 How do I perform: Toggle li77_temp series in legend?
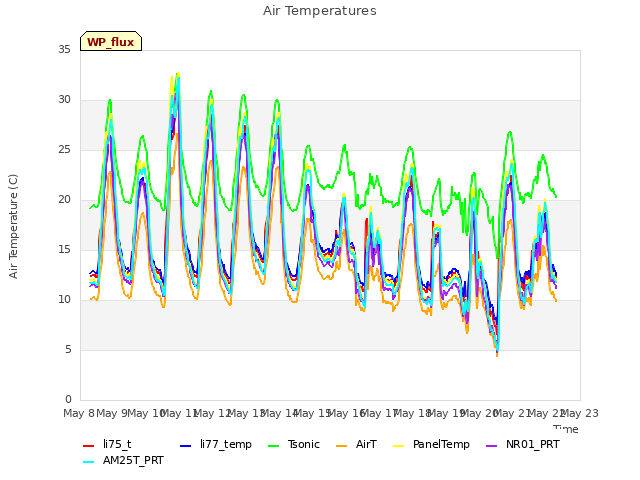click(216, 444)
